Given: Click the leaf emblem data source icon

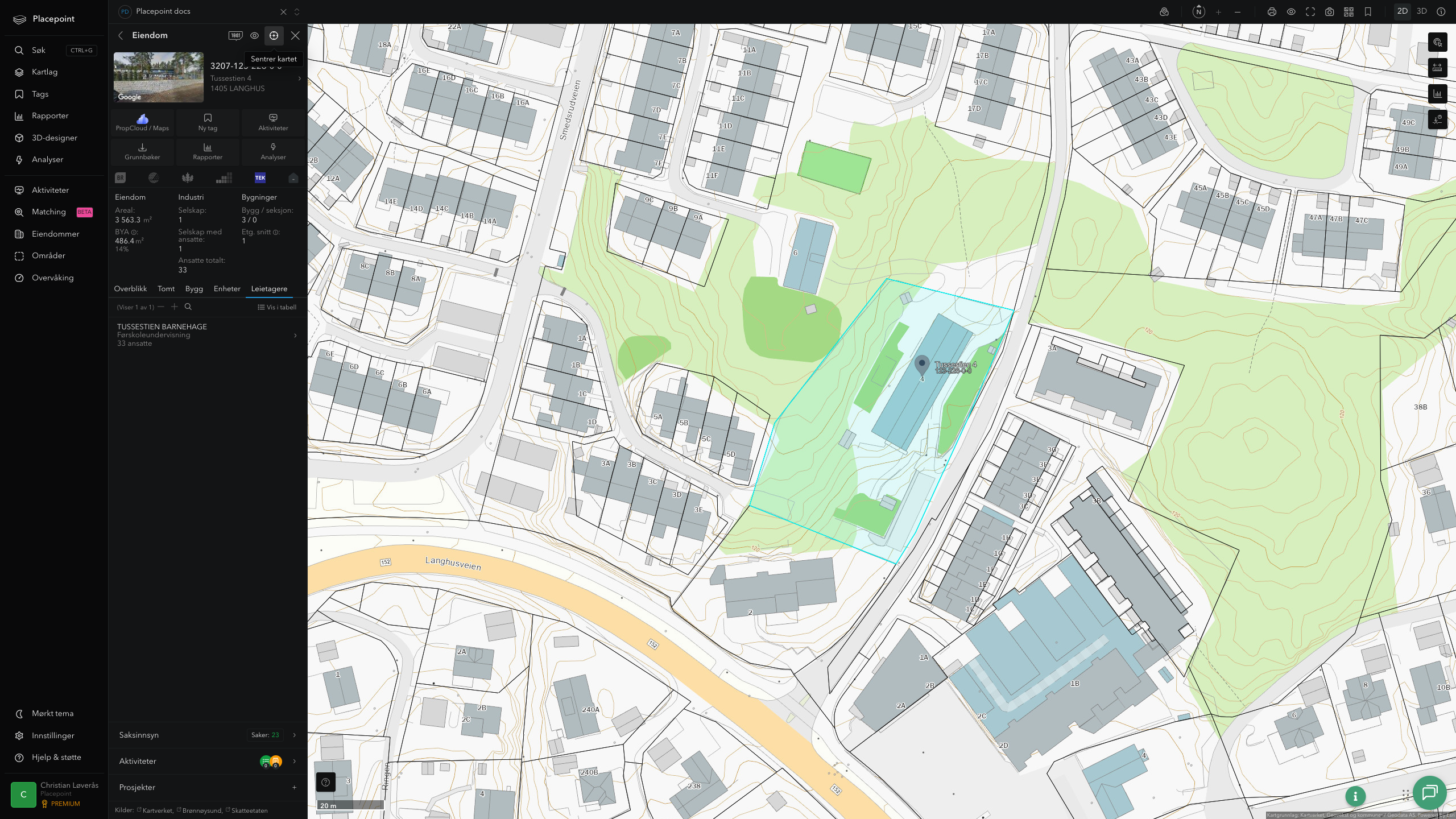Looking at the screenshot, I should pos(187,178).
